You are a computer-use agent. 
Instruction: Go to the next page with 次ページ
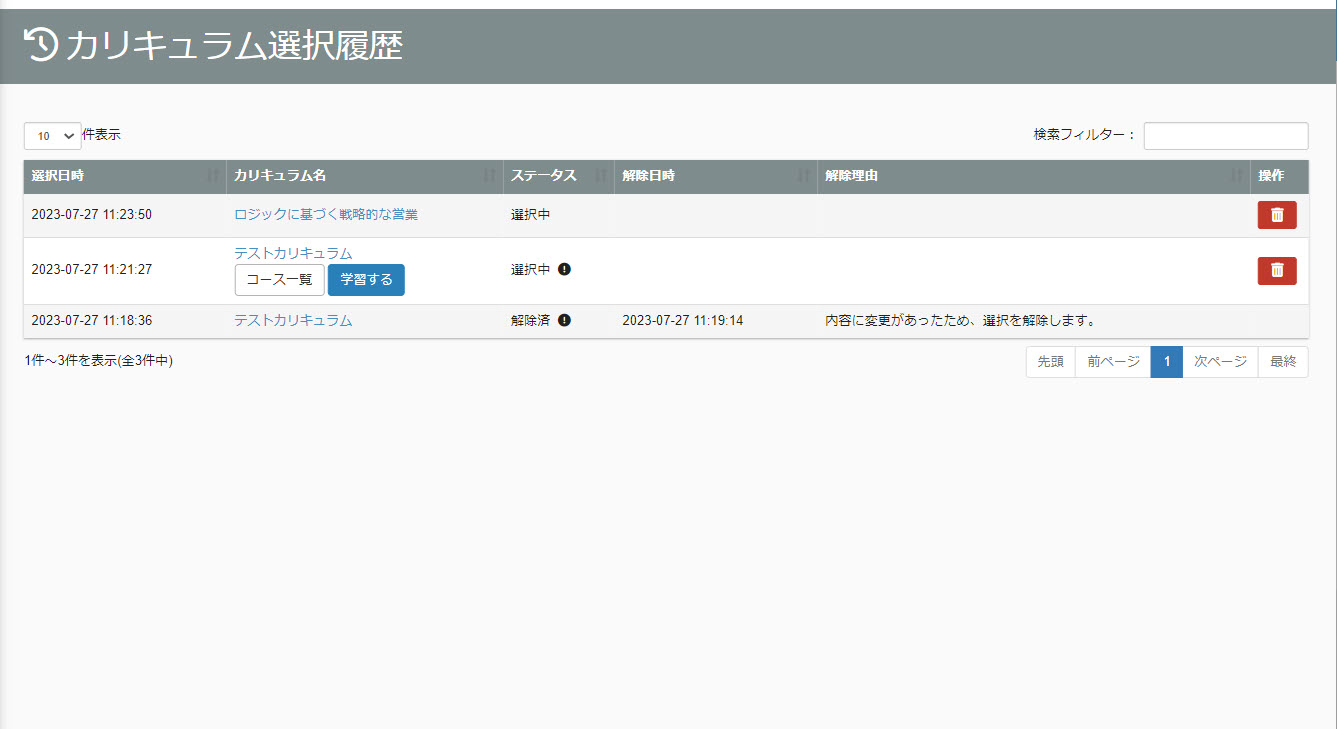coord(1220,362)
